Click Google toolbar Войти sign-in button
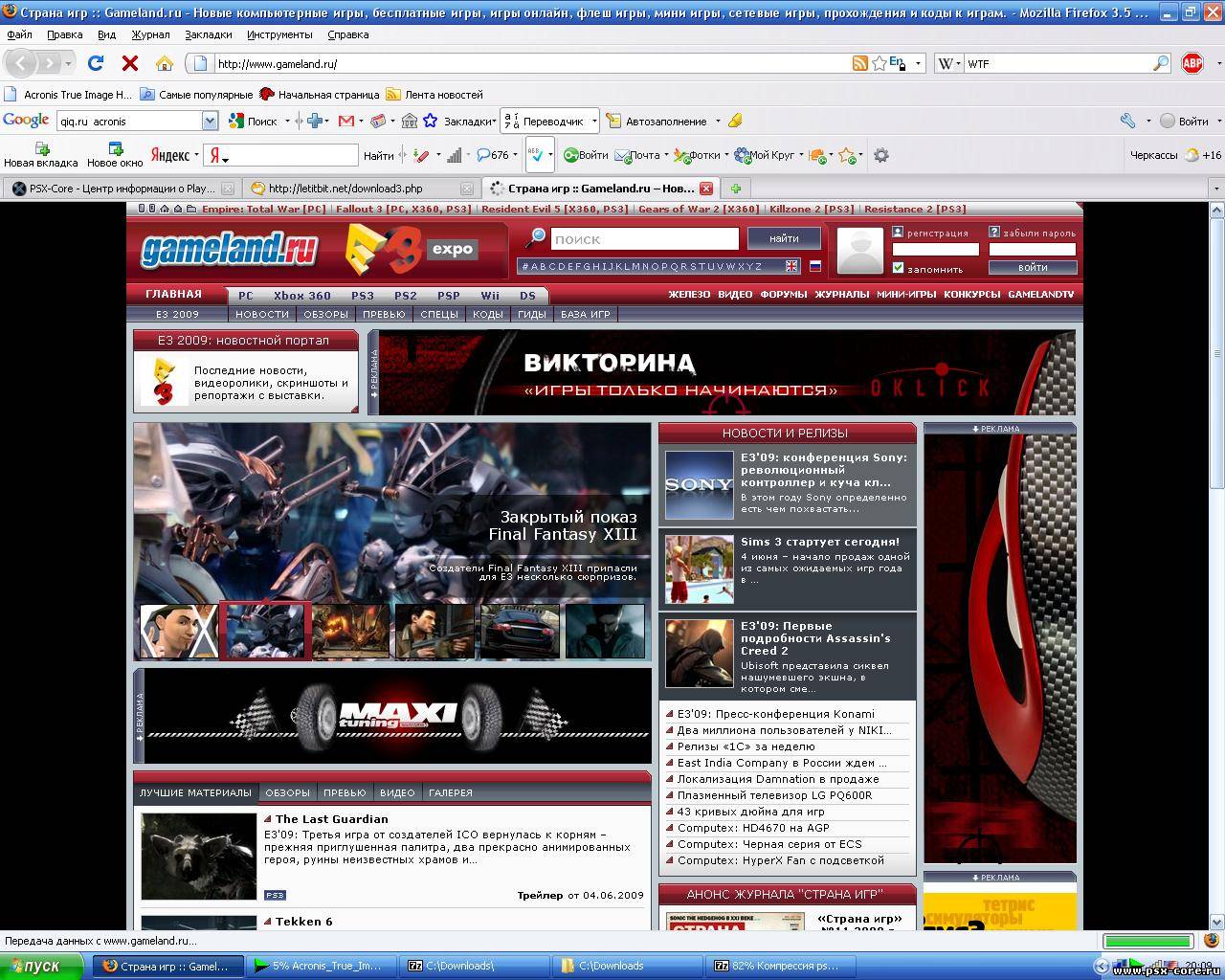The image size is (1225, 980). pos(1184,121)
